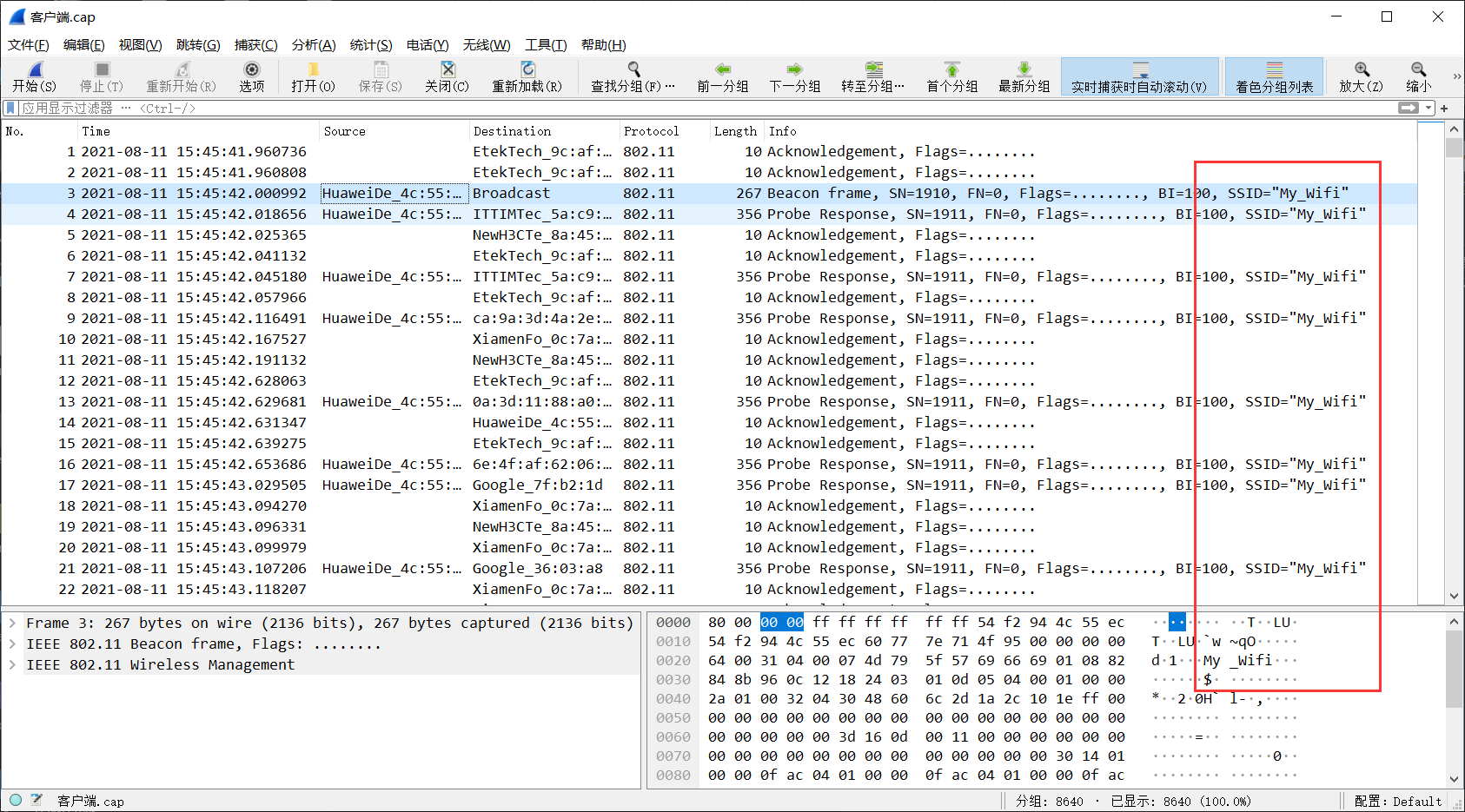This screenshot has width=1465, height=812.
Task: Click the 放大 zoom in icon
Action: pos(1362,69)
